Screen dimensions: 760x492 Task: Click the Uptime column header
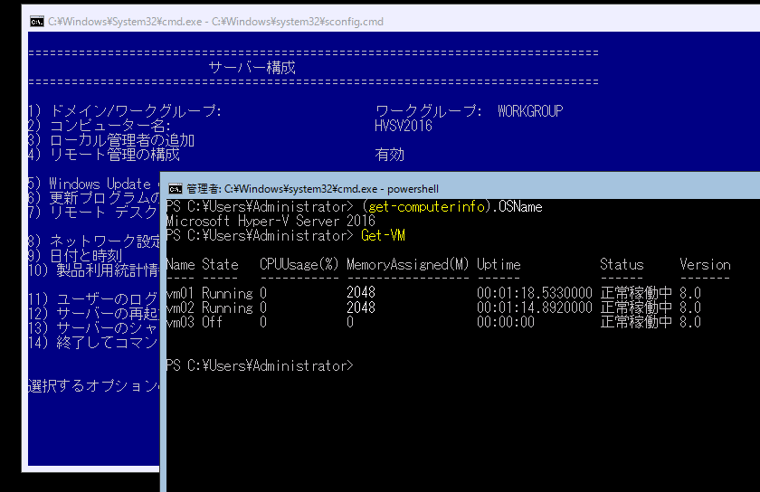click(499, 264)
